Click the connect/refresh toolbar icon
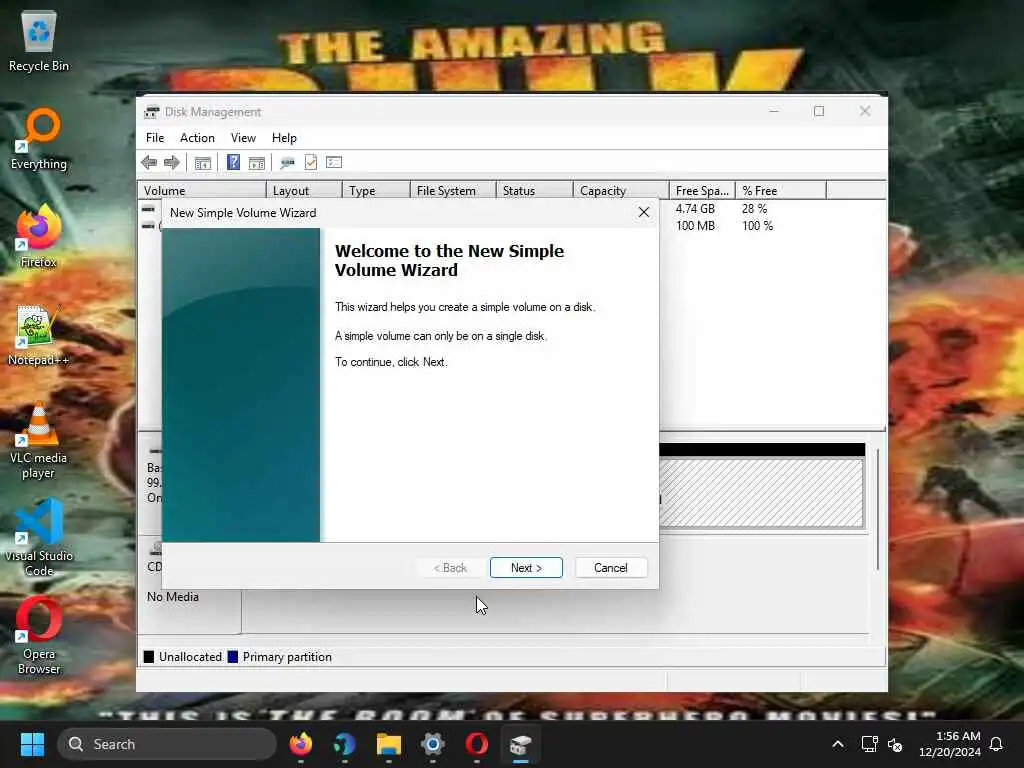 point(287,163)
